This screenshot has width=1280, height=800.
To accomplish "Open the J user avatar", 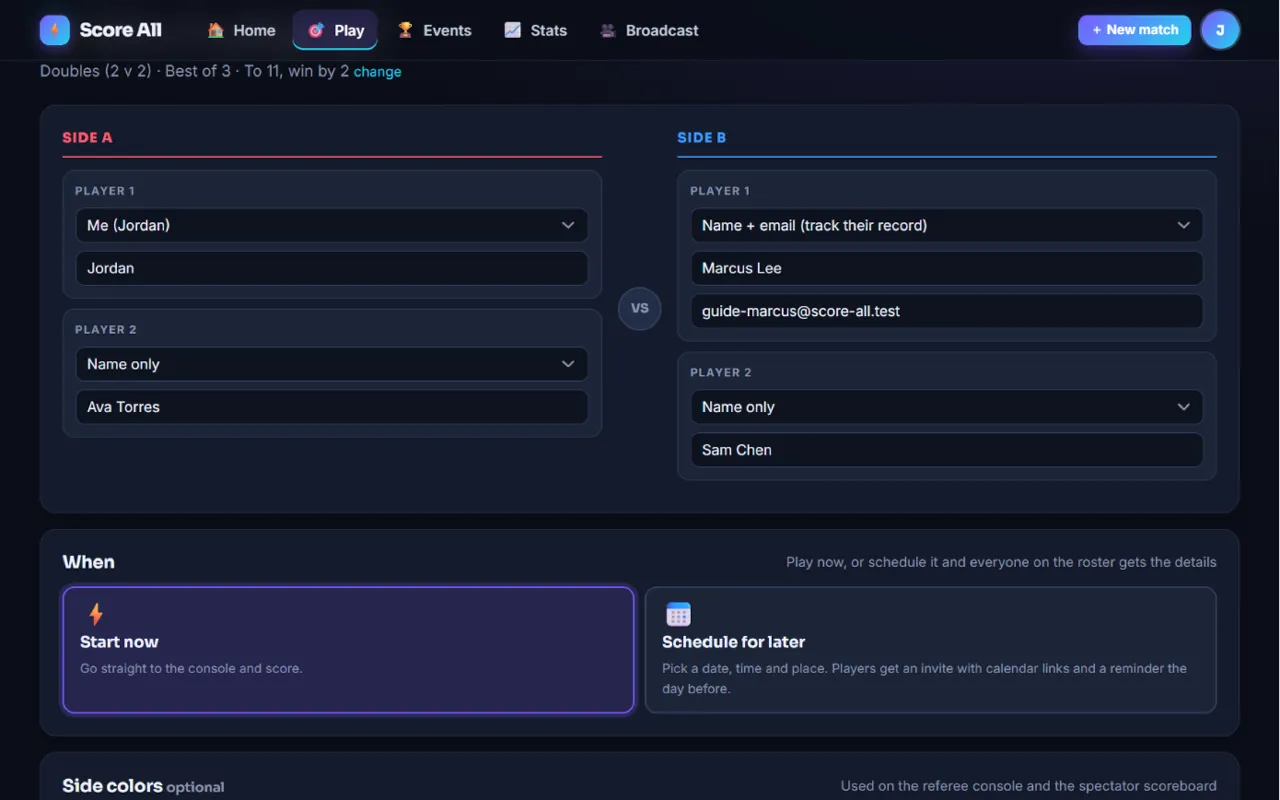I will pyautogui.click(x=1220, y=30).
